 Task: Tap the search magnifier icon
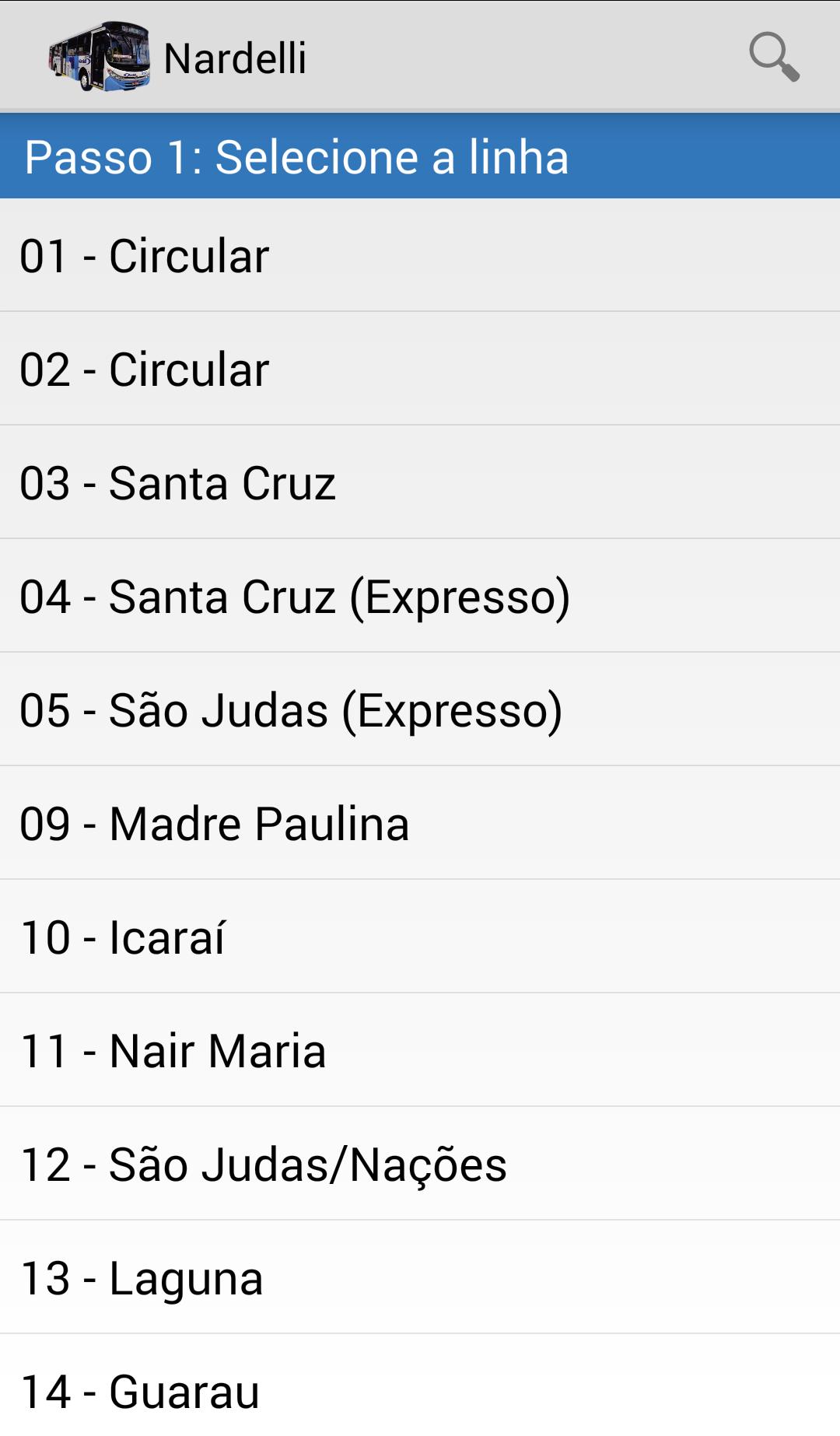pos(774,57)
